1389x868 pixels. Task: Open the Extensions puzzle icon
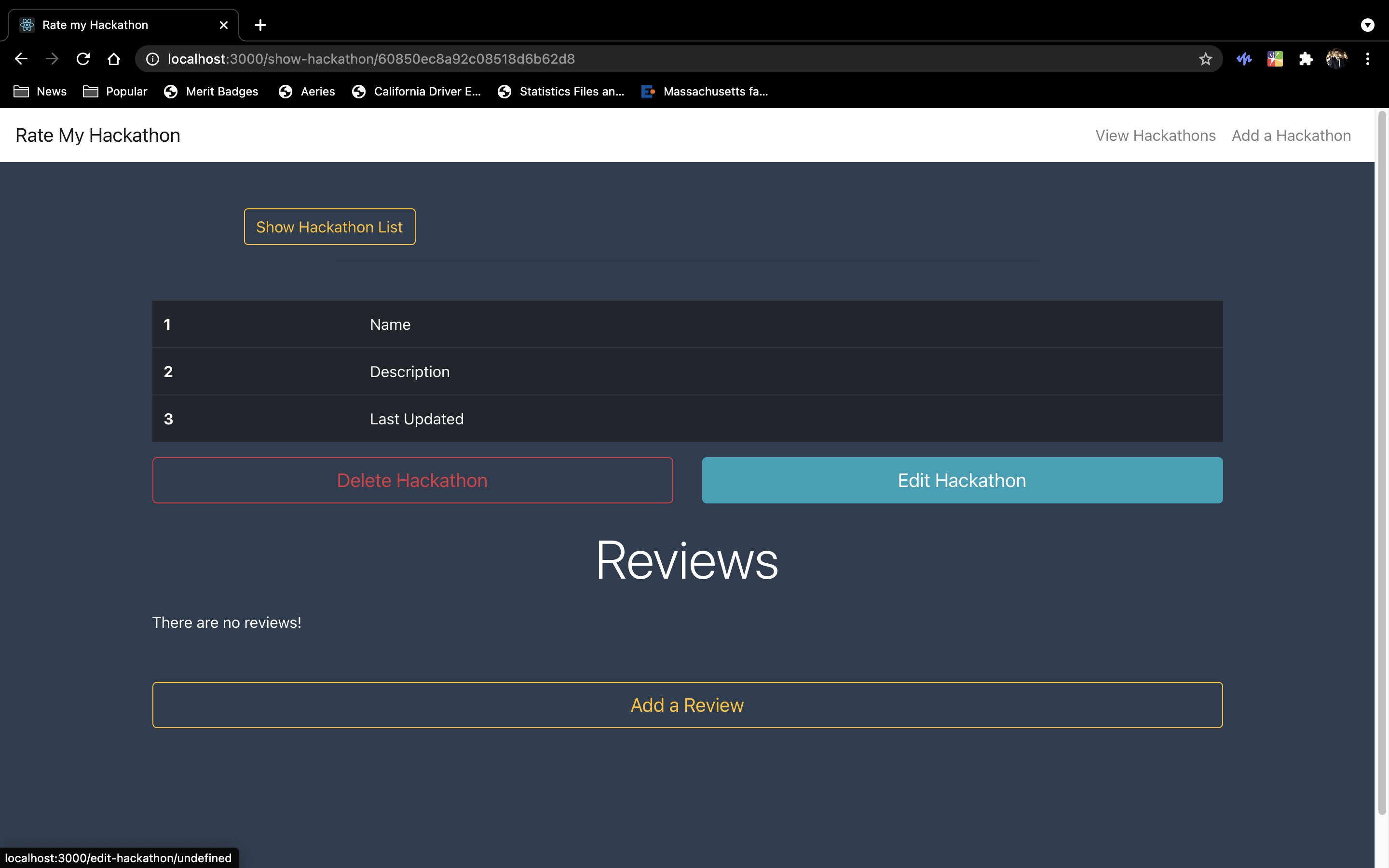(x=1306, y=58)
